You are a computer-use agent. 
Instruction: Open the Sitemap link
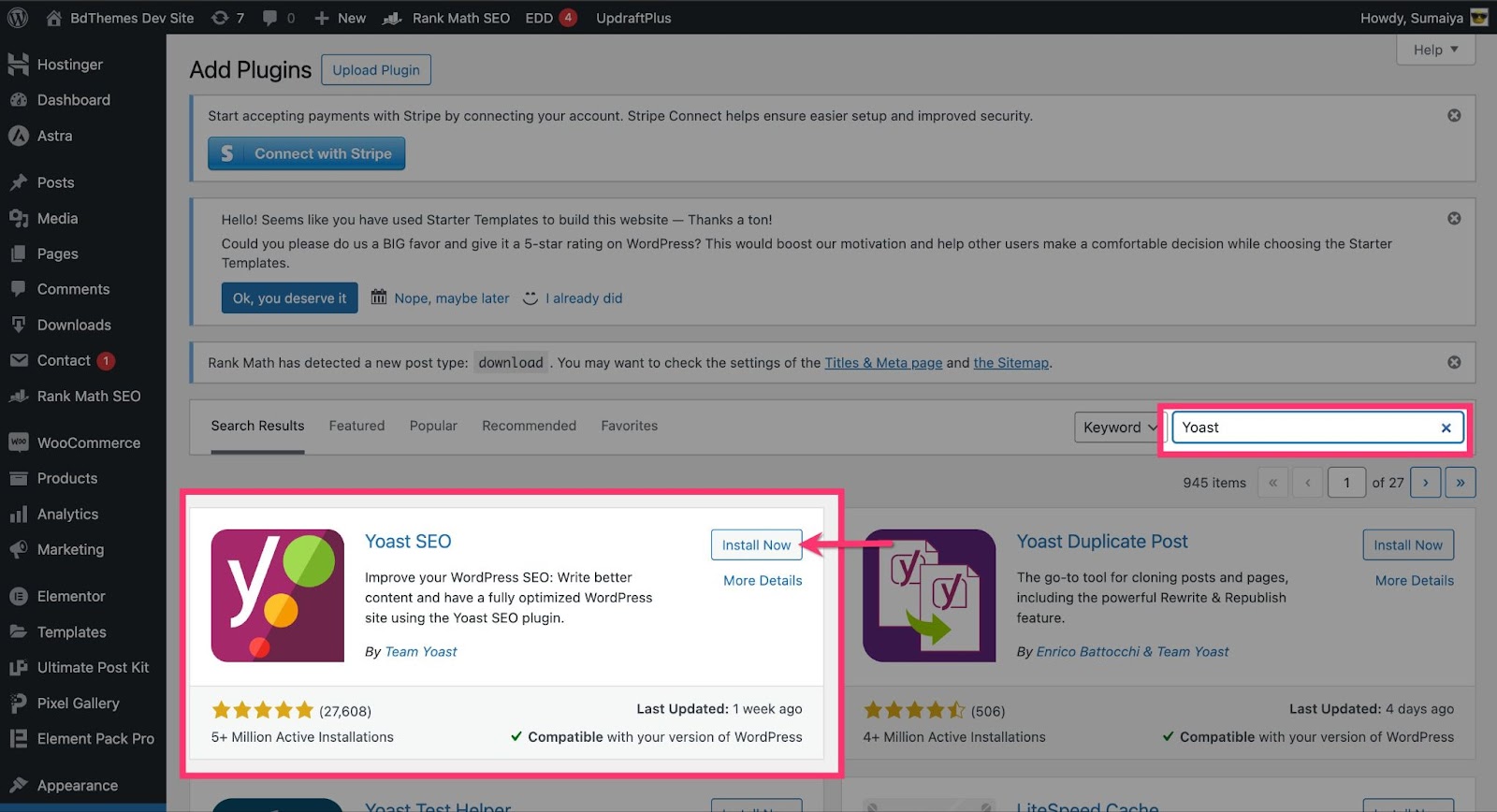click(1010, 363)
